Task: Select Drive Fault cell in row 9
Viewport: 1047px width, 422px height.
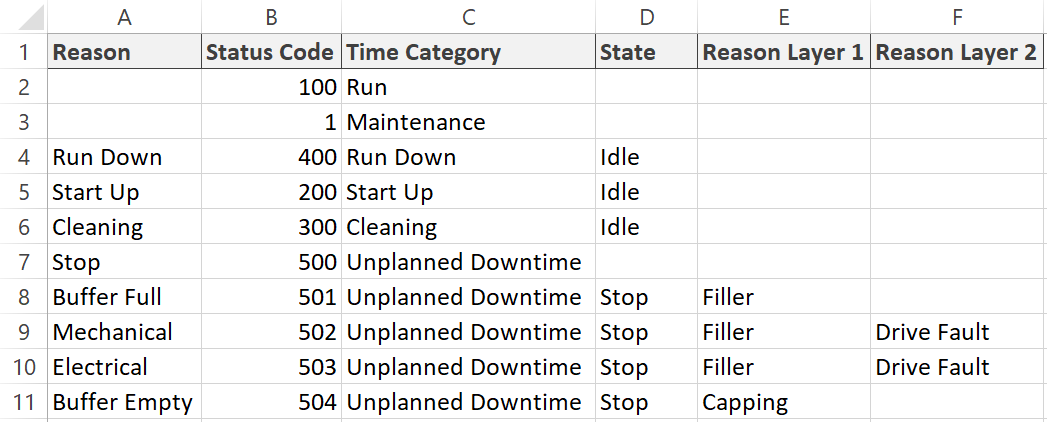Action: tap(957, 332)
